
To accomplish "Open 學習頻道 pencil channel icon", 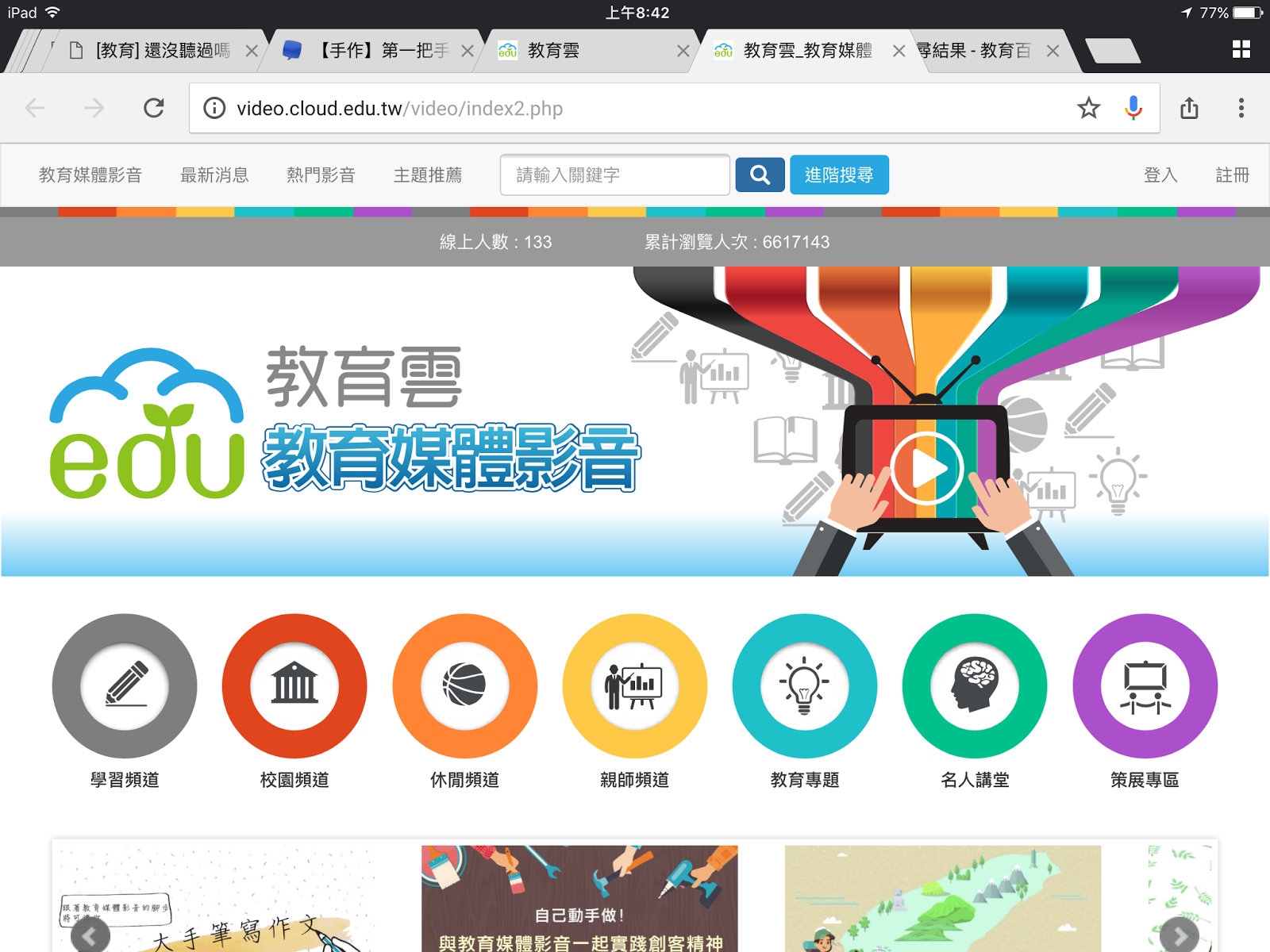I will [x=125, y=685].
